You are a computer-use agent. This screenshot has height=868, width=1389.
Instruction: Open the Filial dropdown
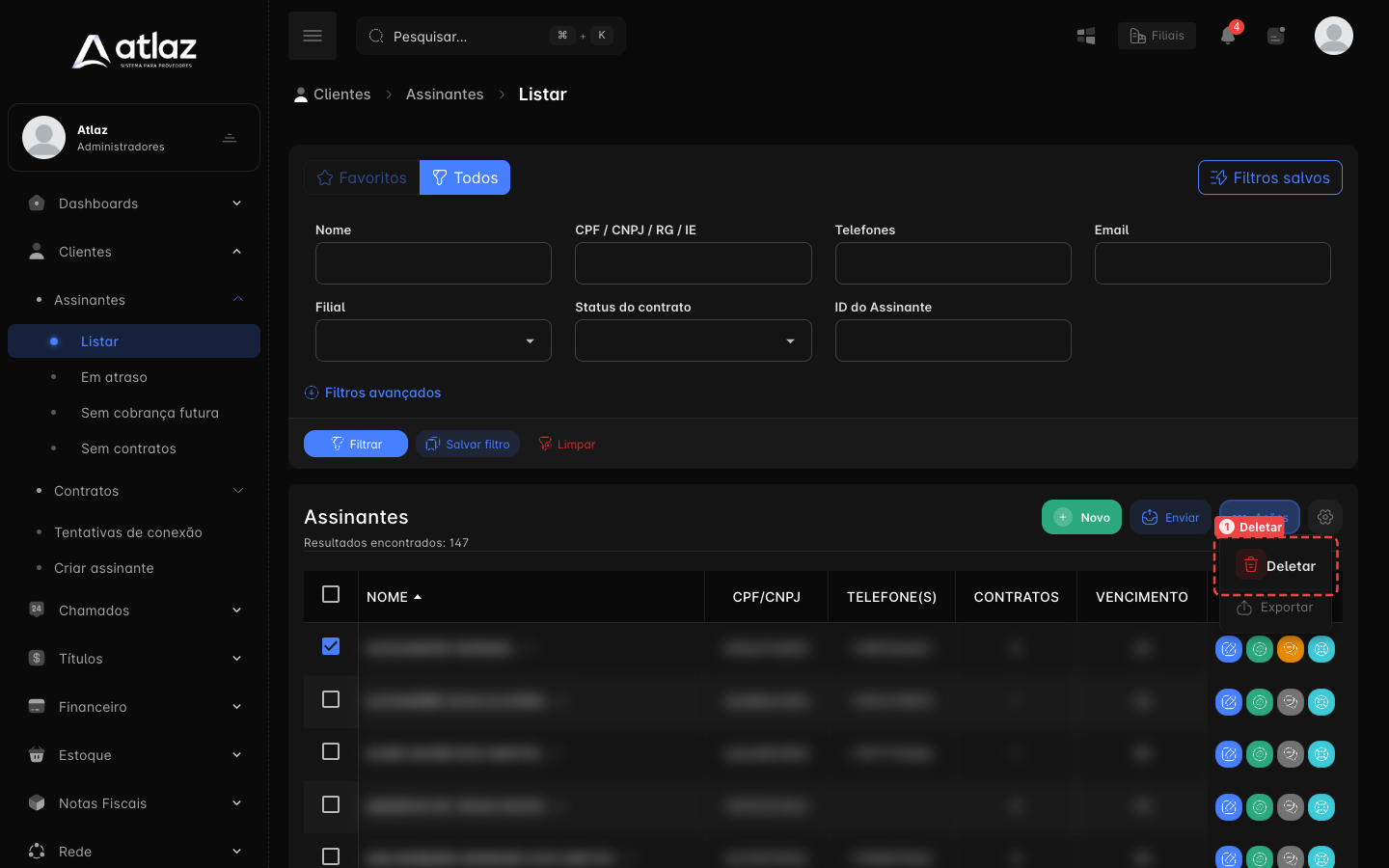click(x=433, y=340)
